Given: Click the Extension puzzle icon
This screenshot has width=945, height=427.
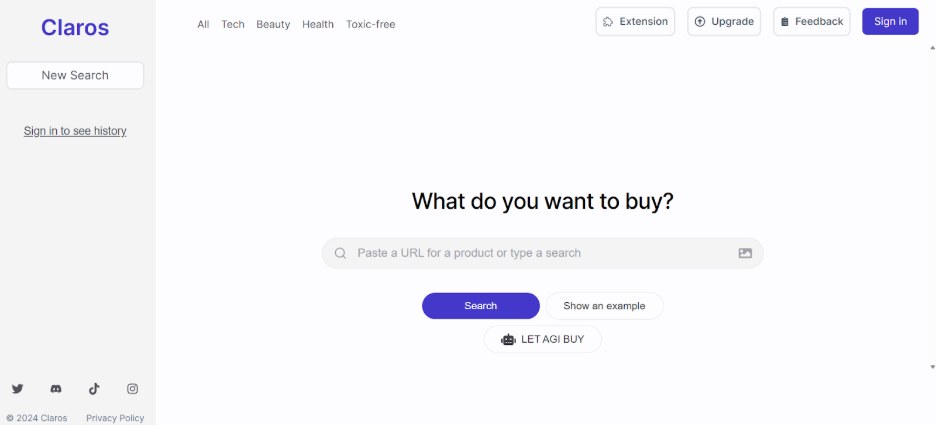Looking at the screenshot, I should (x=608, y=22).
